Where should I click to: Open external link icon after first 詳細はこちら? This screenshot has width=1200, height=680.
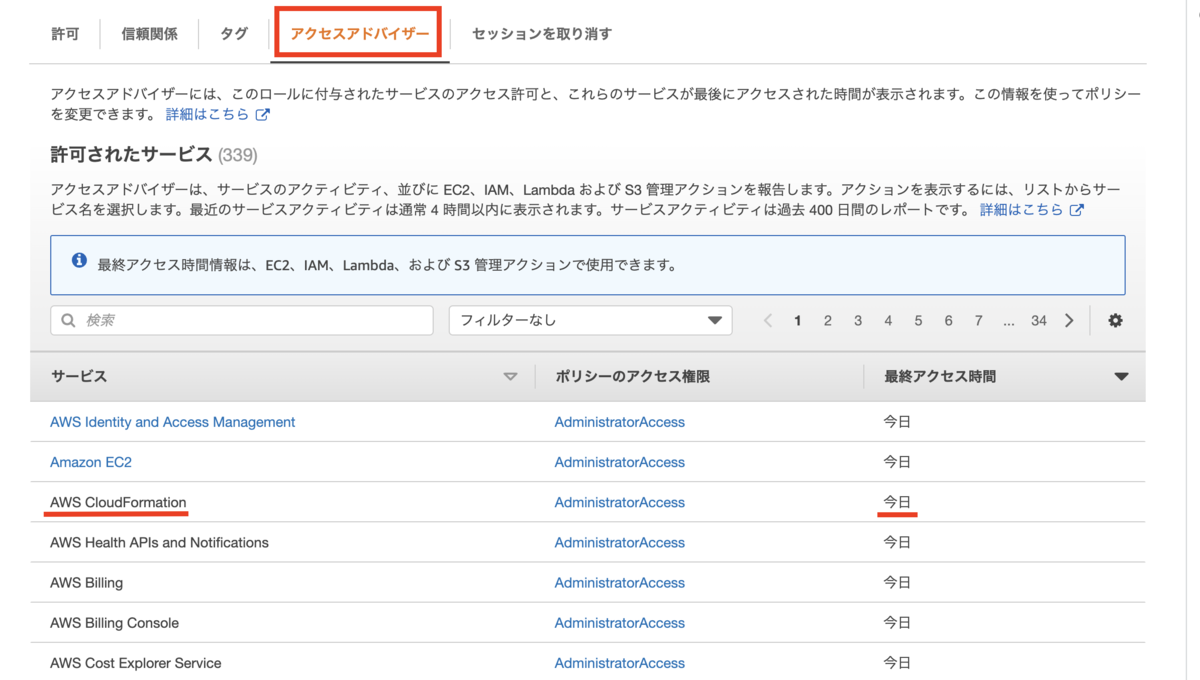262,115
